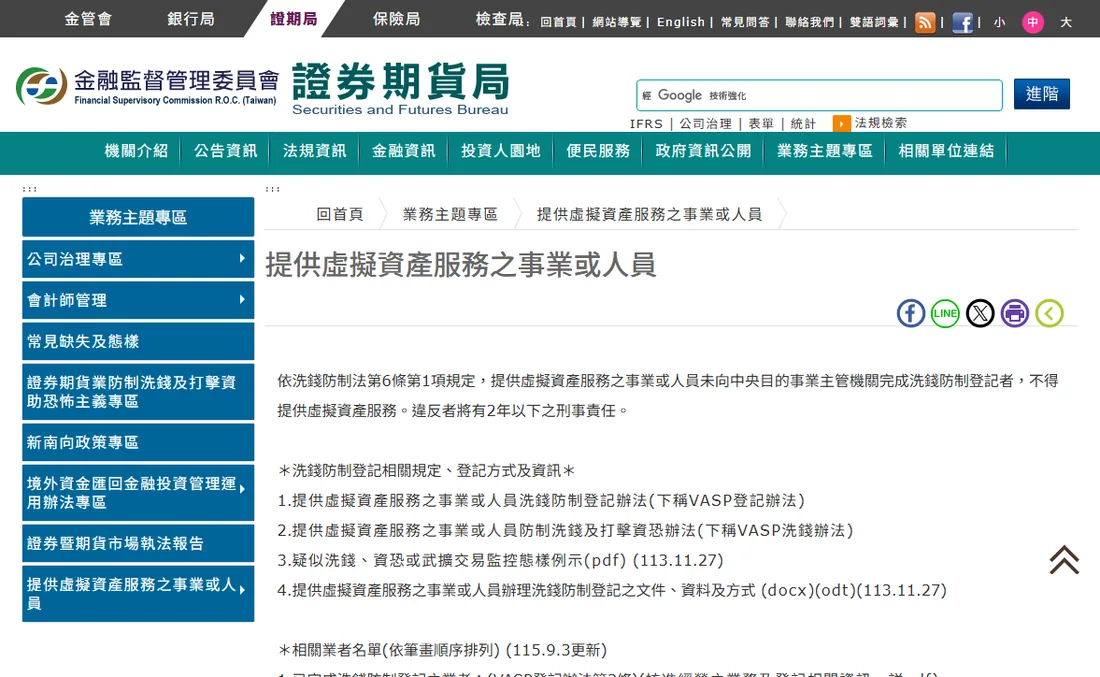Set font size to large 大

coord(1066,22)
